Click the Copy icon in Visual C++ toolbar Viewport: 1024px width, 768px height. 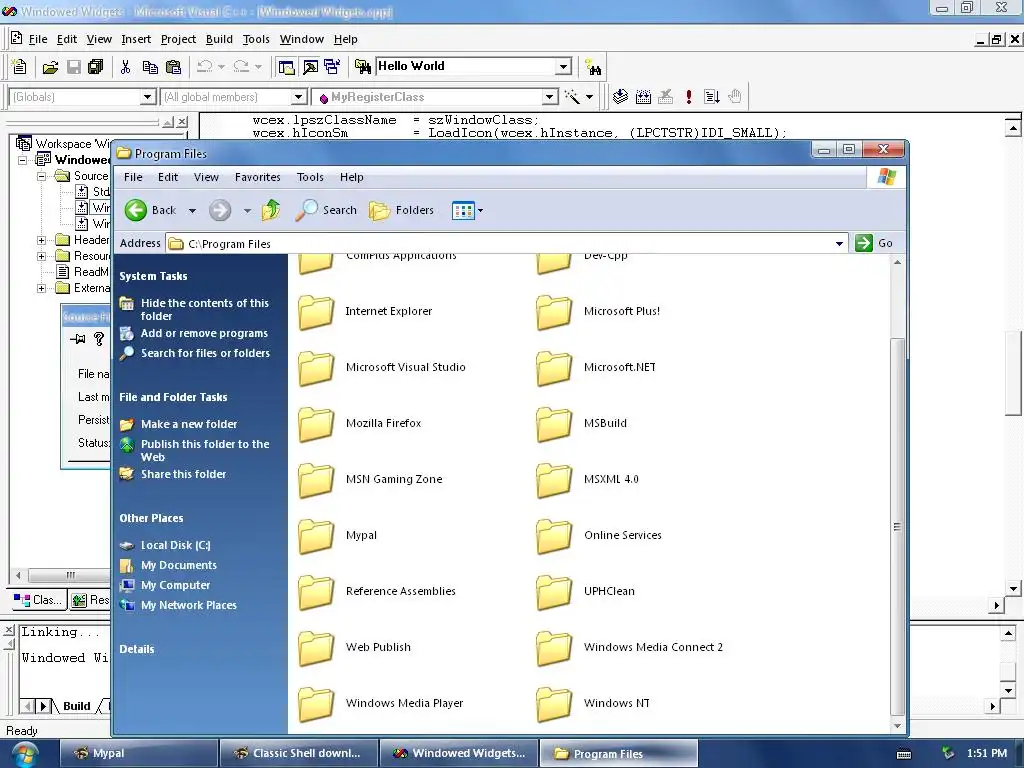(x=150, y=67)
